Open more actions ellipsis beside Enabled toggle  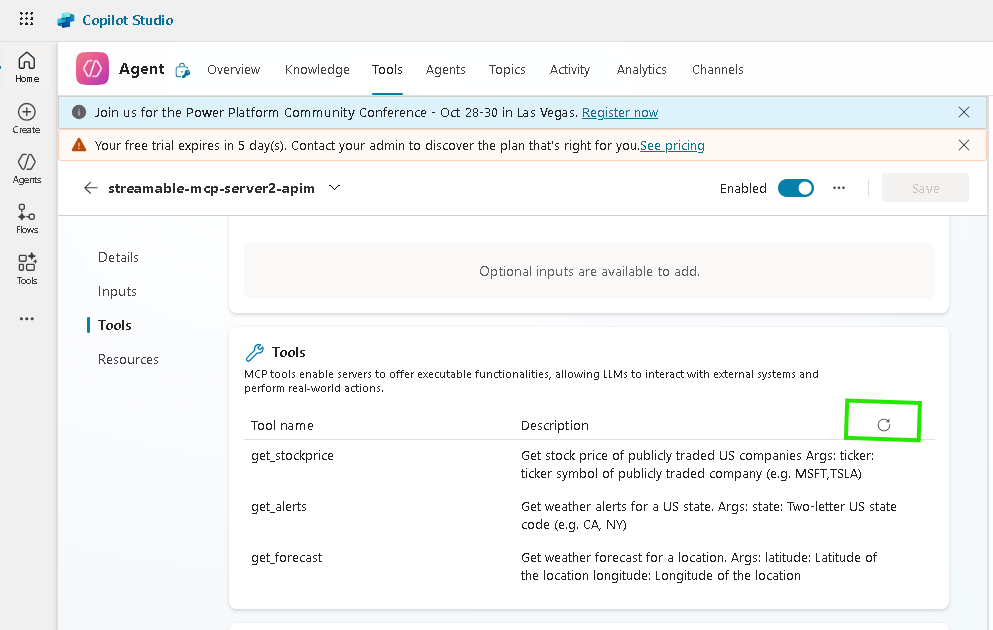tap(839, 187)
